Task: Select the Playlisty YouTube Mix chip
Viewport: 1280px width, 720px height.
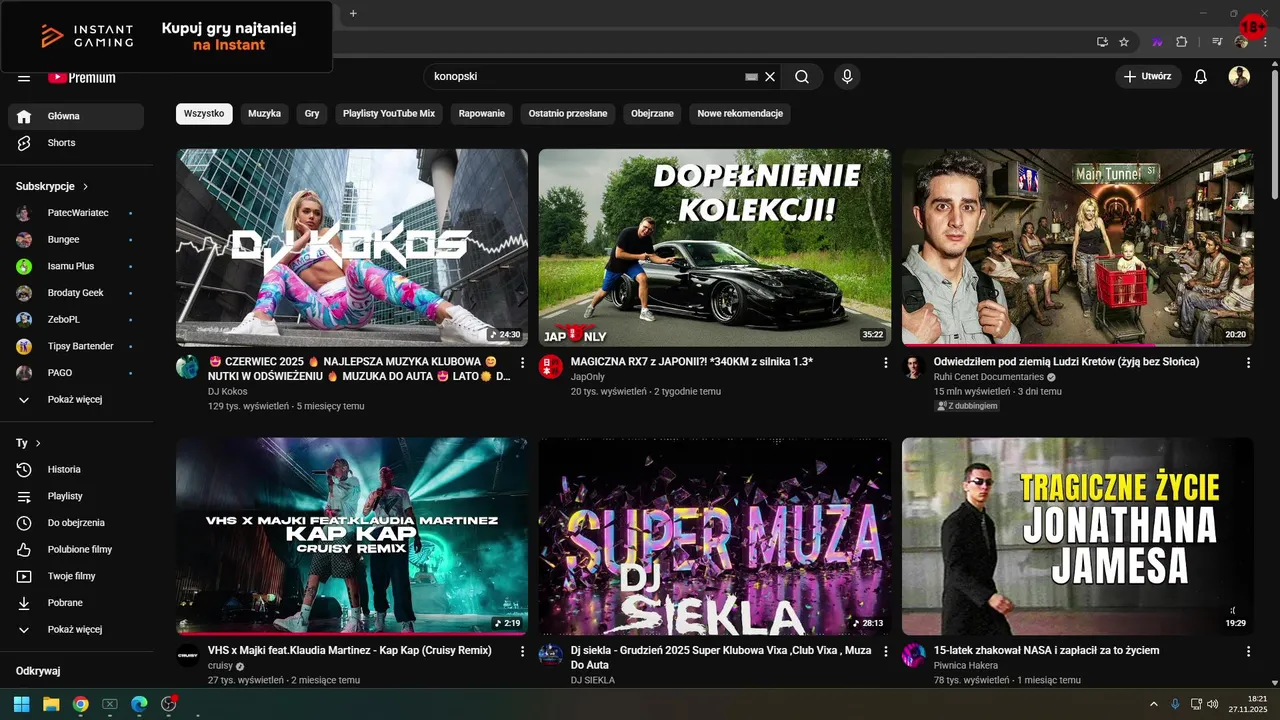Action: 389,114
